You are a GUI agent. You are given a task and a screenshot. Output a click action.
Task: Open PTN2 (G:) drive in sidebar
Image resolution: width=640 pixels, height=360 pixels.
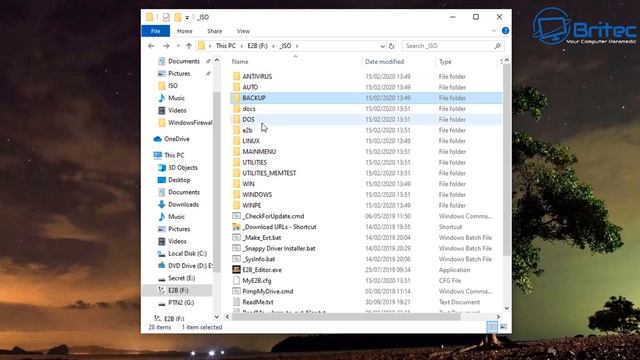point(181,303)
